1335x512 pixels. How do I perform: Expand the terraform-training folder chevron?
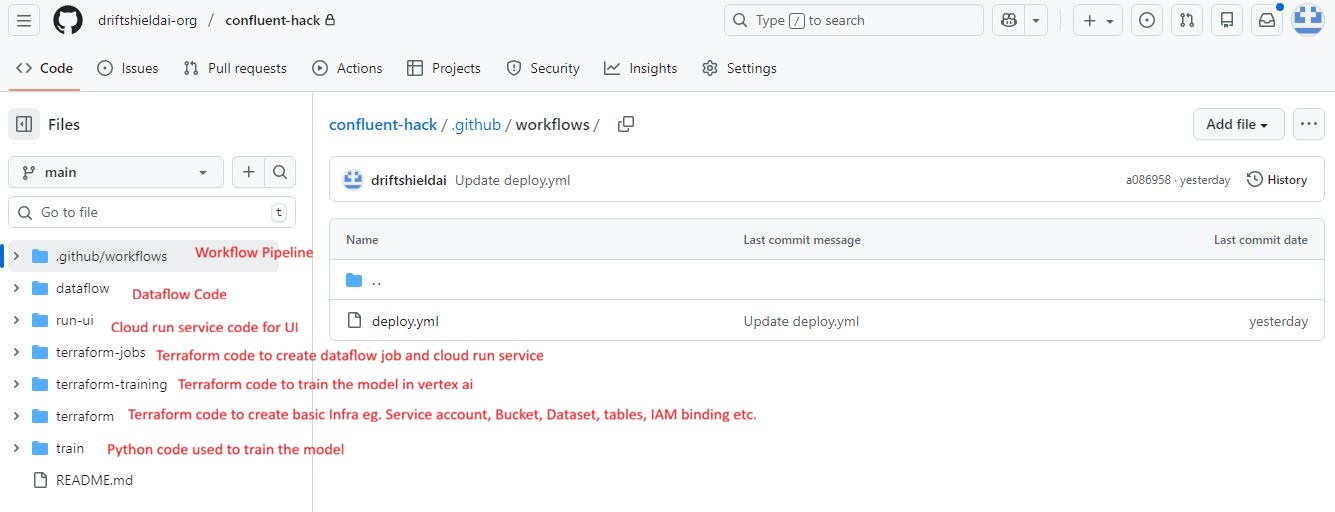point(16,384)
